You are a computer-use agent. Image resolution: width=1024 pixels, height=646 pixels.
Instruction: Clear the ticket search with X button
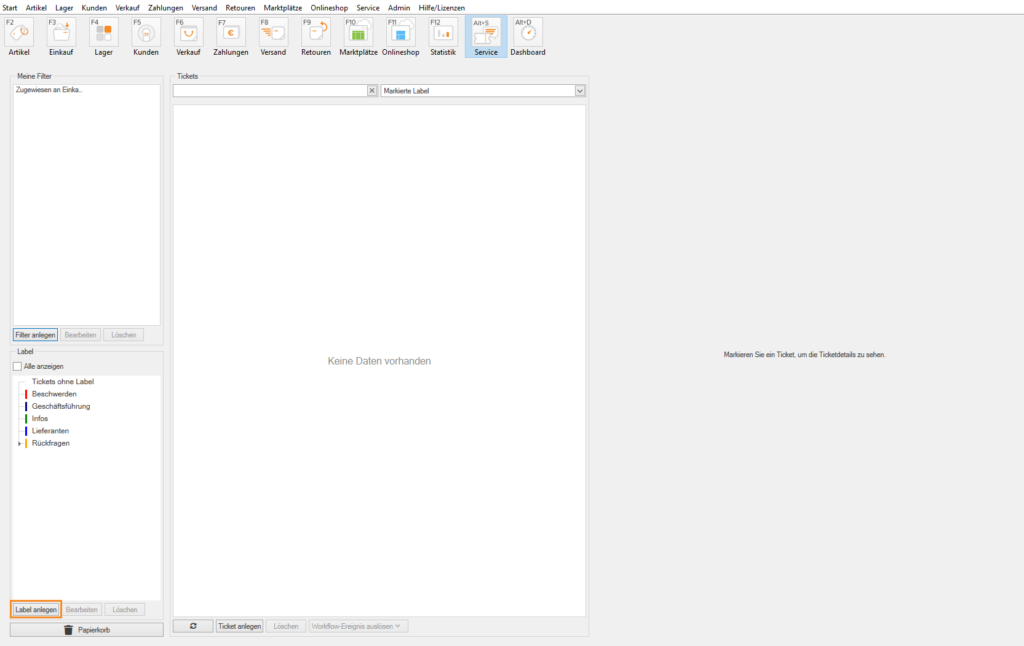pyautogui.click(x=372, y=91)
